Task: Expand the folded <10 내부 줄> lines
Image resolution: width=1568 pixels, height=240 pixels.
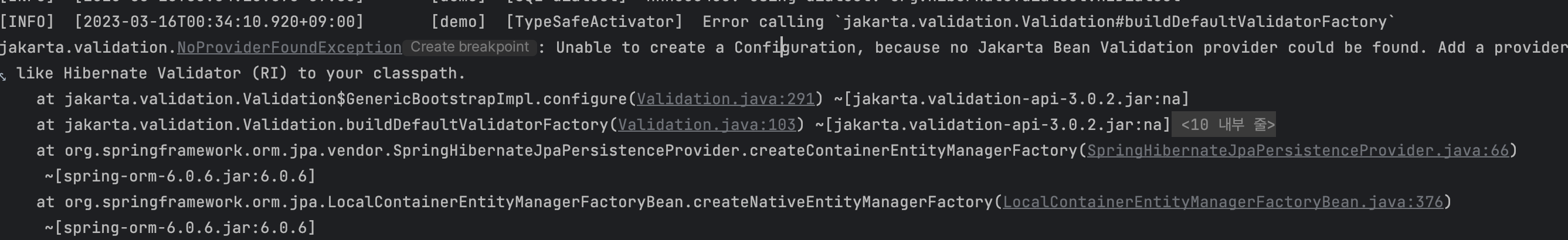Action: point(1224,125)
